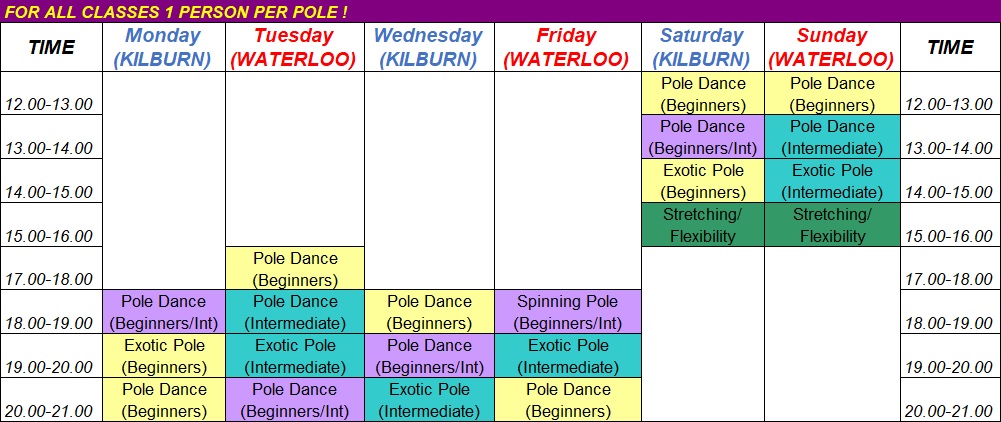Click the right 18.00-19.00 time label
1001x422 pixels.
pyautogui.click(x=949, y=323)
